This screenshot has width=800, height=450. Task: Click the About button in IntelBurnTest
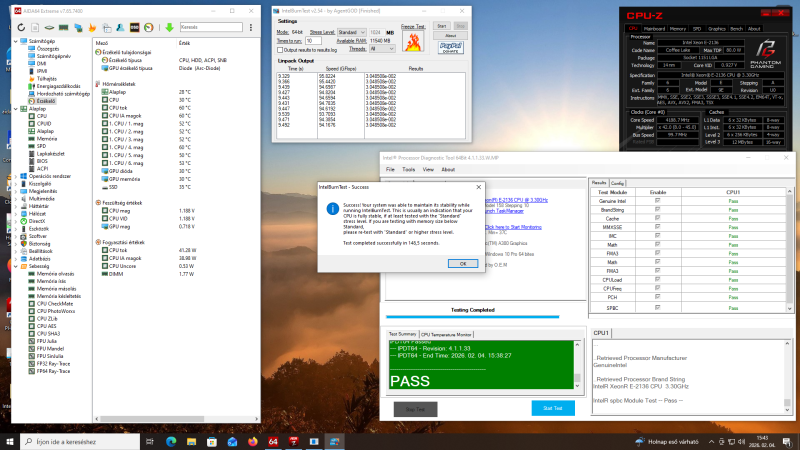tap(451, 36)
